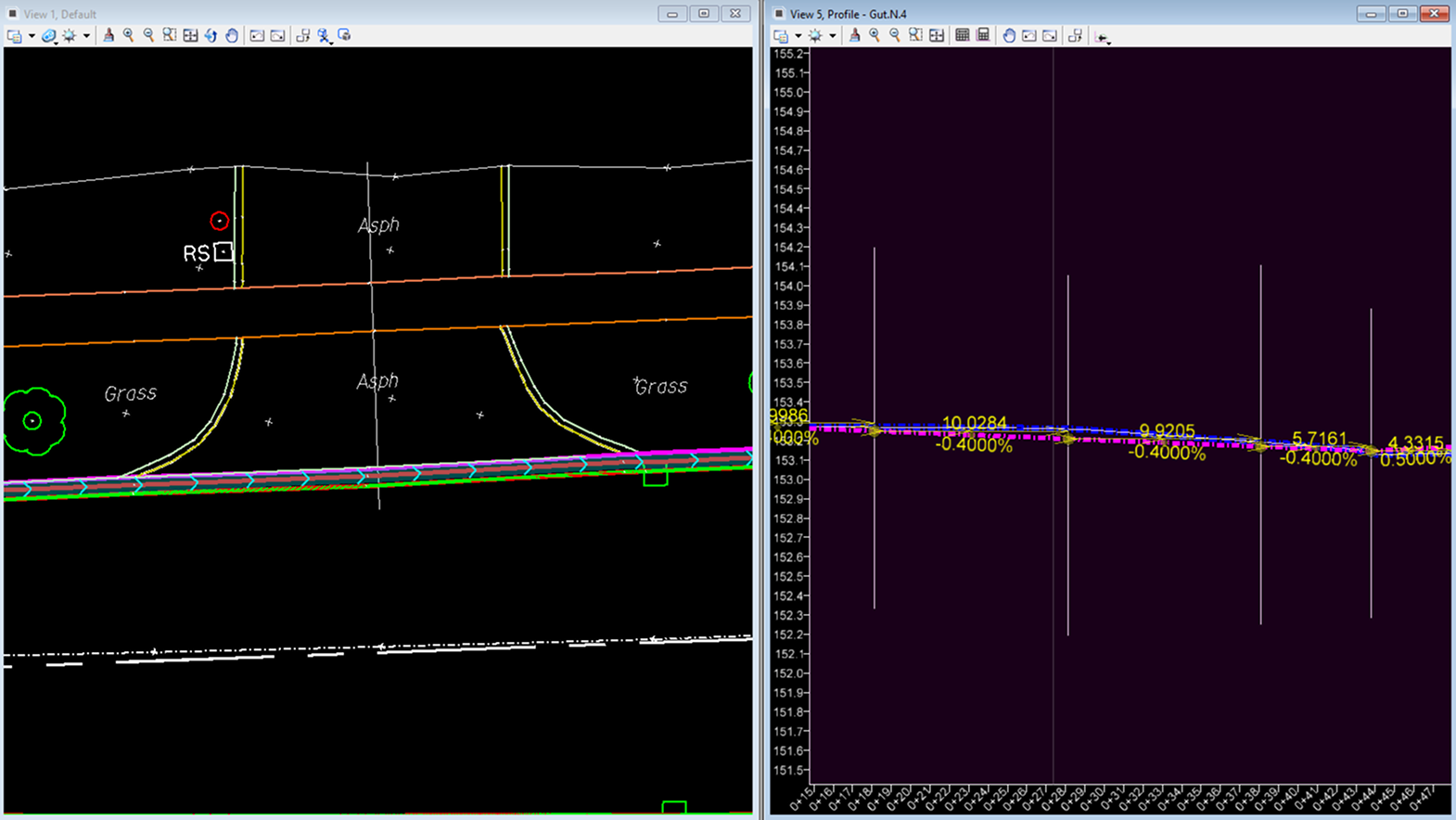Activate Pan View hand in View 1
Screen dimensions: 1456x820
point(232,35)
